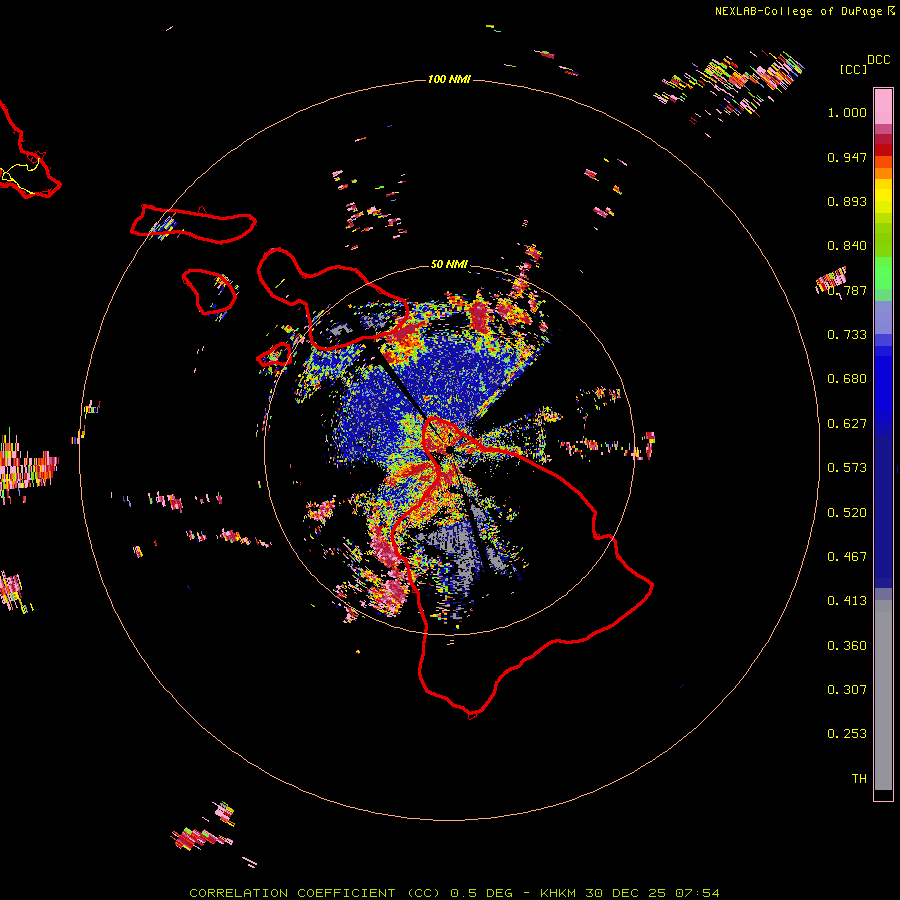Click the 0.253 scale value
This screenshot has height=900, width=900.
(847, 734)
